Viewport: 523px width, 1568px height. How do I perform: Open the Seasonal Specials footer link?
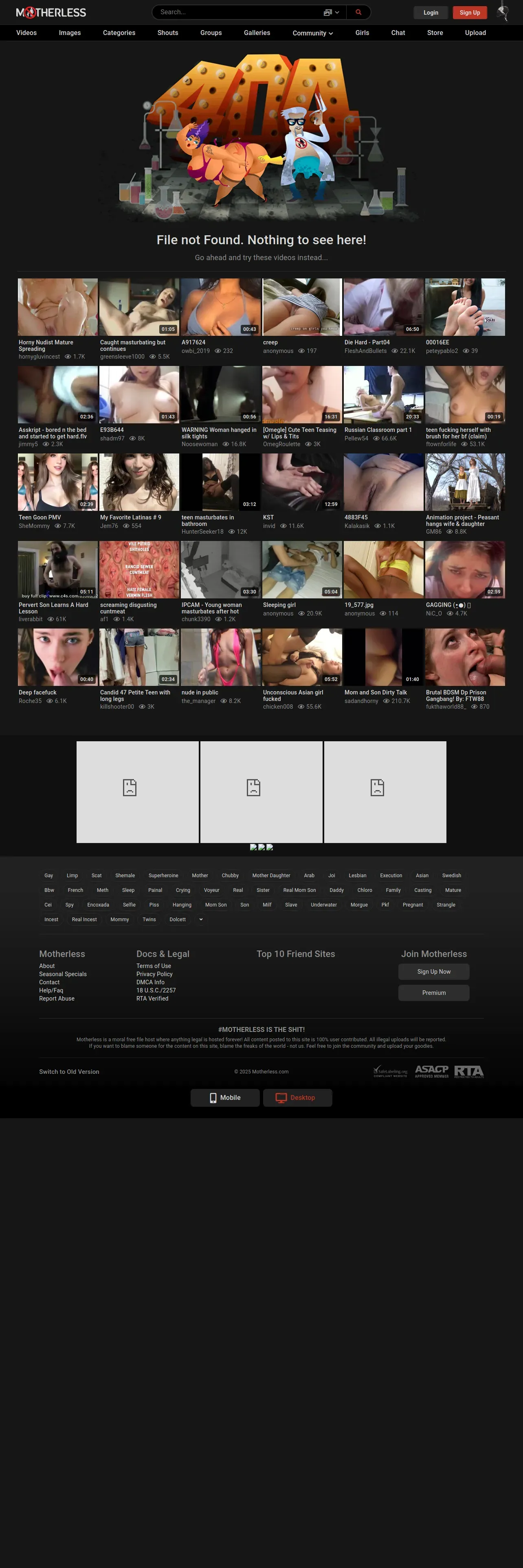coord(63,974)
